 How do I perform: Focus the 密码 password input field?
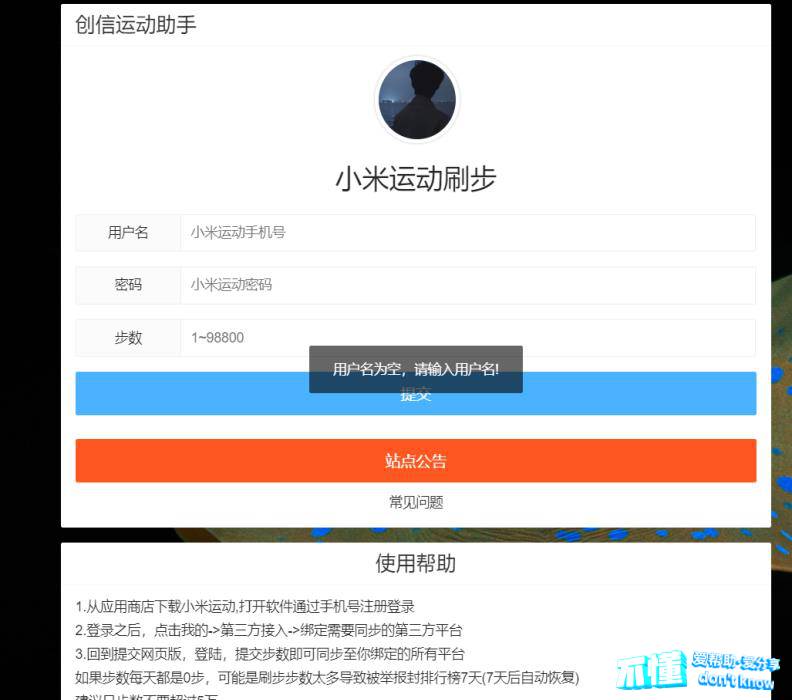[x=468, y=285]
